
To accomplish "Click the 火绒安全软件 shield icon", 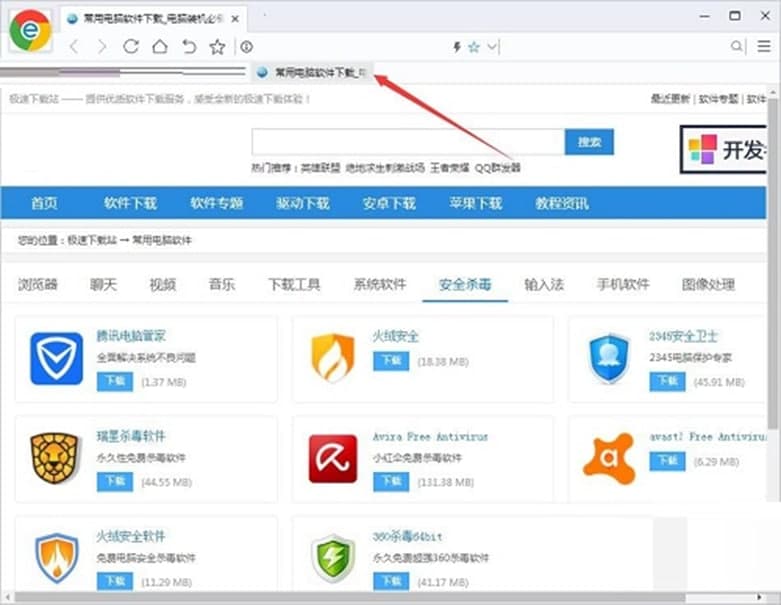I will (57, 558).
